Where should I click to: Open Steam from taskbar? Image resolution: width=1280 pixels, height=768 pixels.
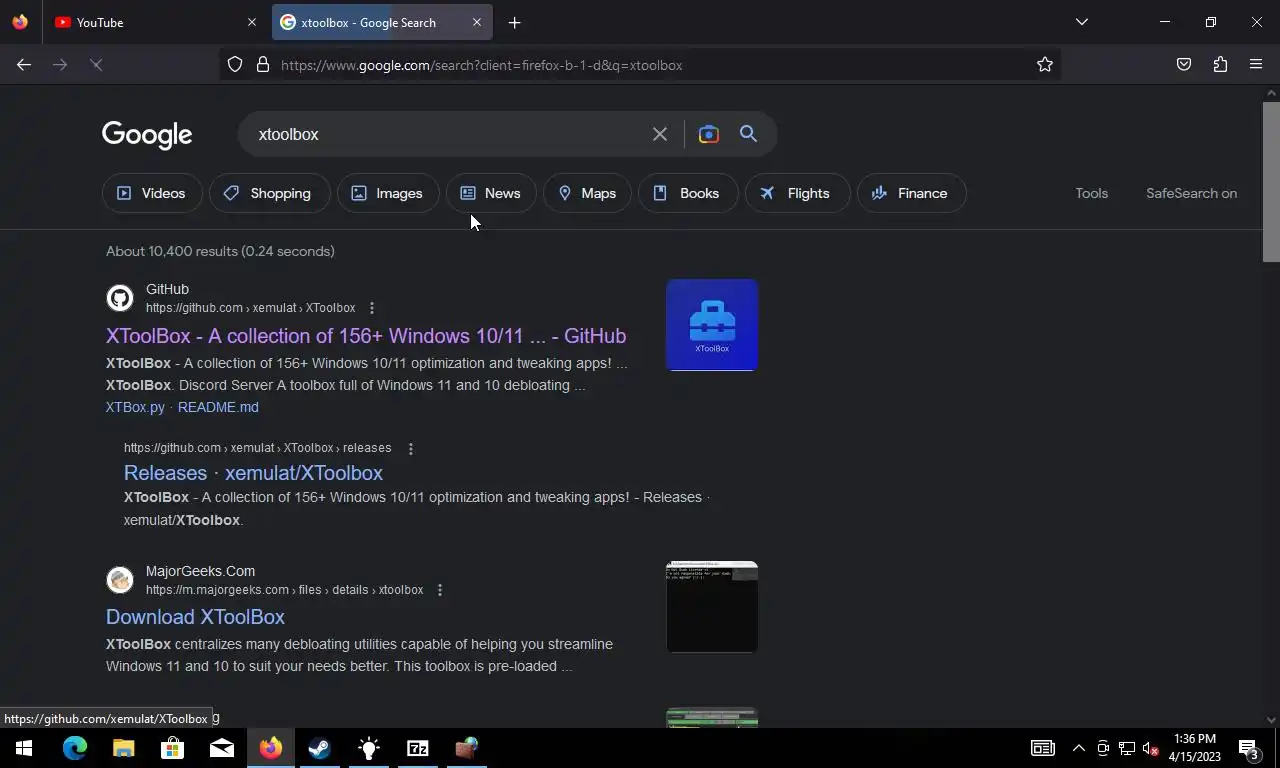point(320,748)
